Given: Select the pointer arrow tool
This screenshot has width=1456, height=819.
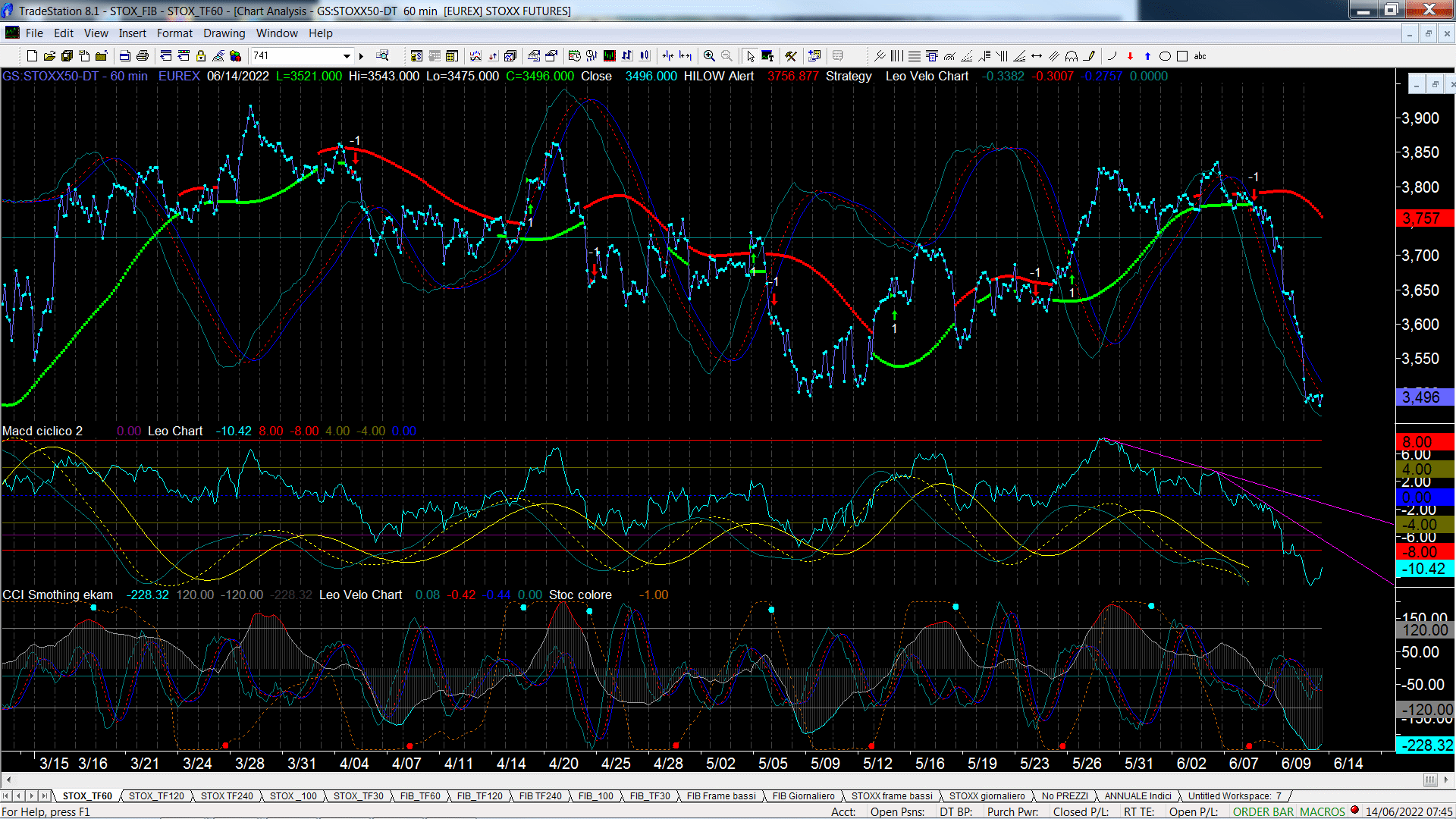Looking at the screenshot, I should (x=750, y=55).
